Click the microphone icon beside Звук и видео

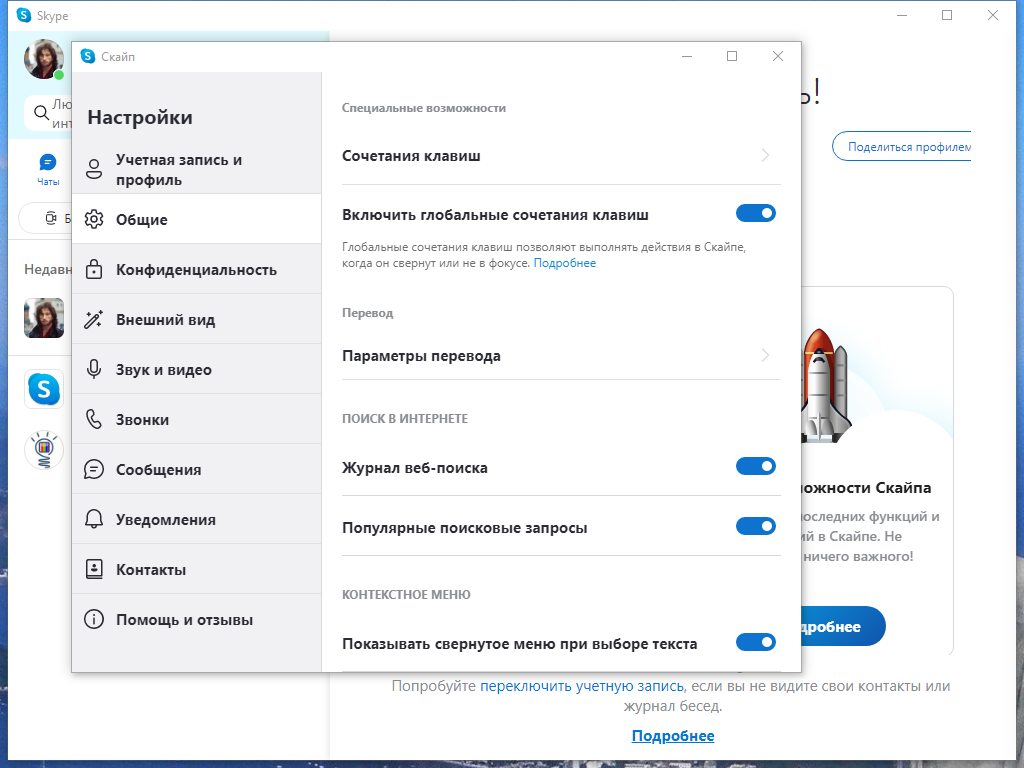(94, 369)
